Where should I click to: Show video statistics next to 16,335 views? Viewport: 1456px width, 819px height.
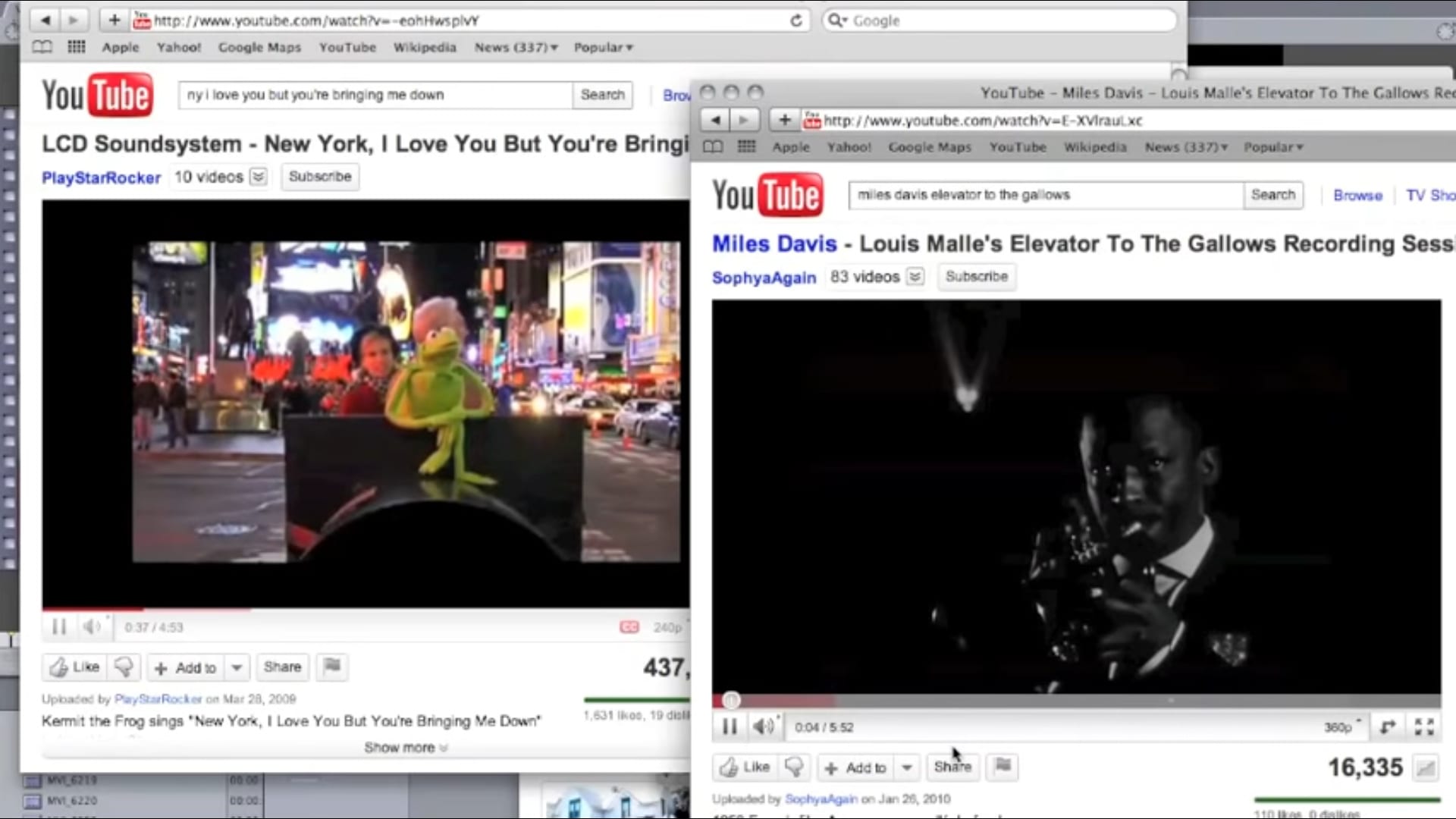(1426, 768)
